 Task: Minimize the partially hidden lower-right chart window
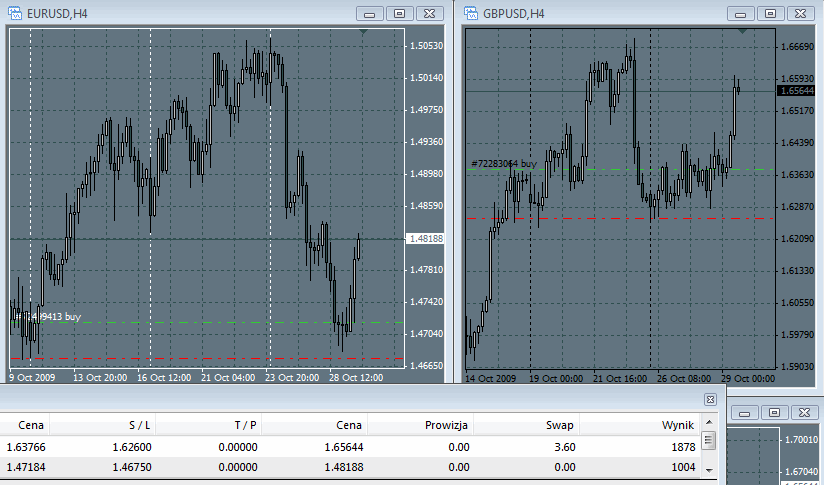(x=745, y=412)
